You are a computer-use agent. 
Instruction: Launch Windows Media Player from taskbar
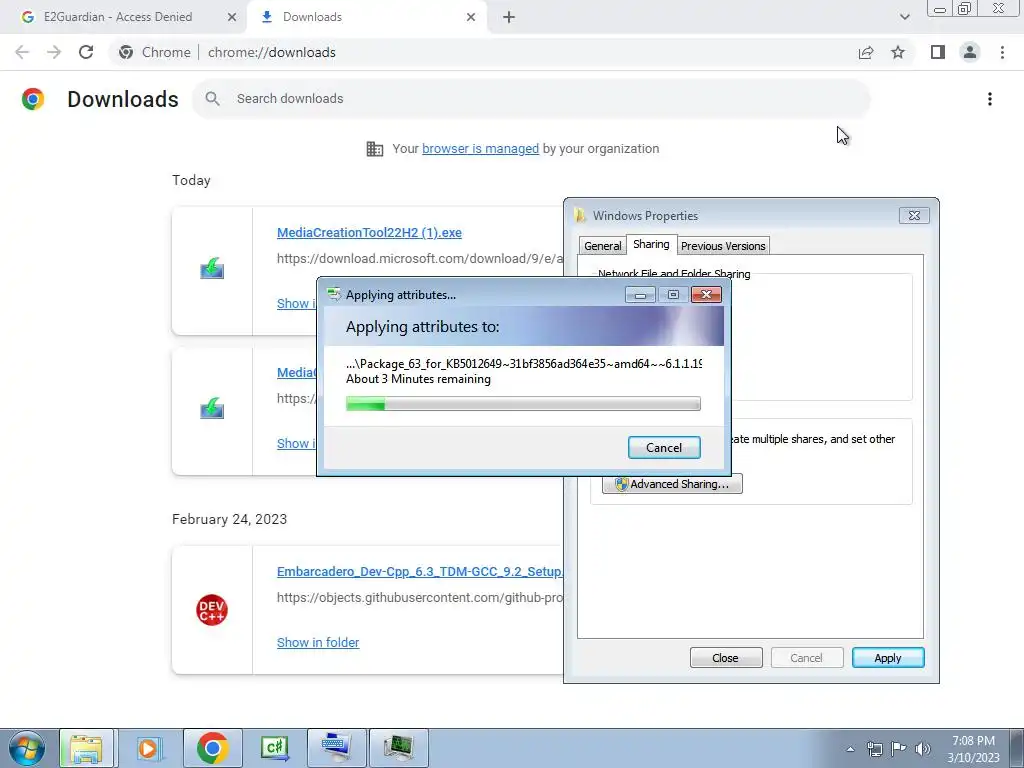coord(148,748)
